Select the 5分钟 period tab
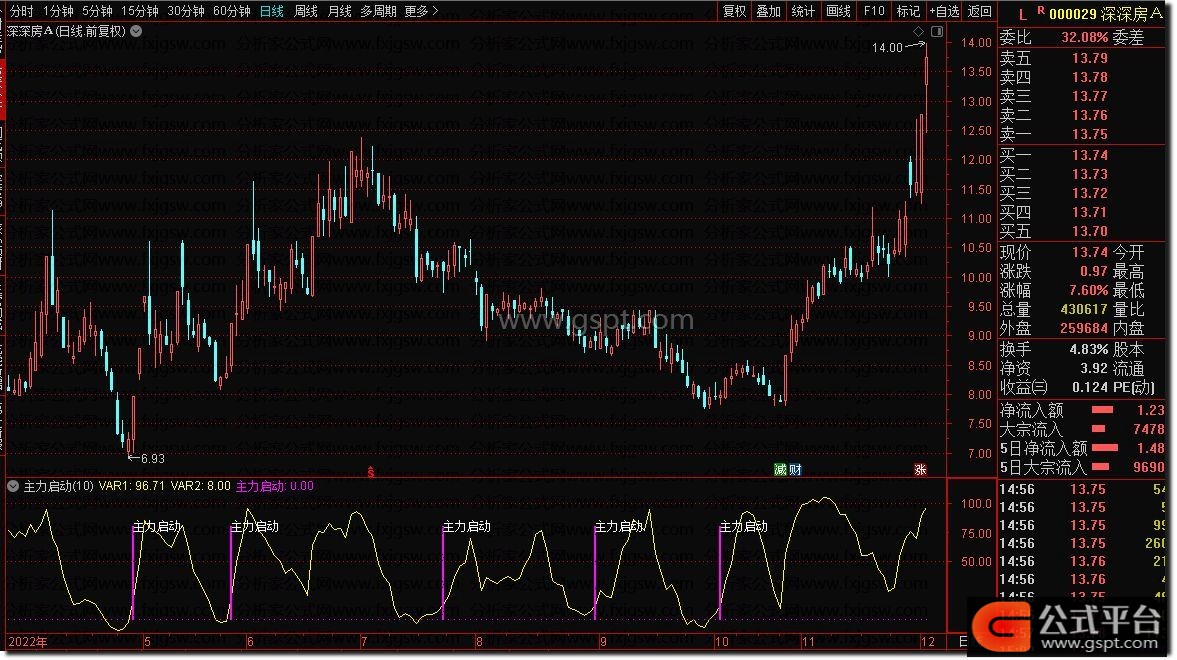 point(97,11)
